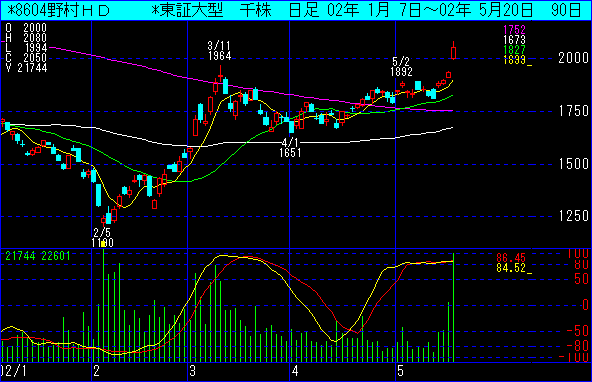This screenshot has height=382, width=592.
Task: Click the 1250 price axis label
Action: click(574, 216)
